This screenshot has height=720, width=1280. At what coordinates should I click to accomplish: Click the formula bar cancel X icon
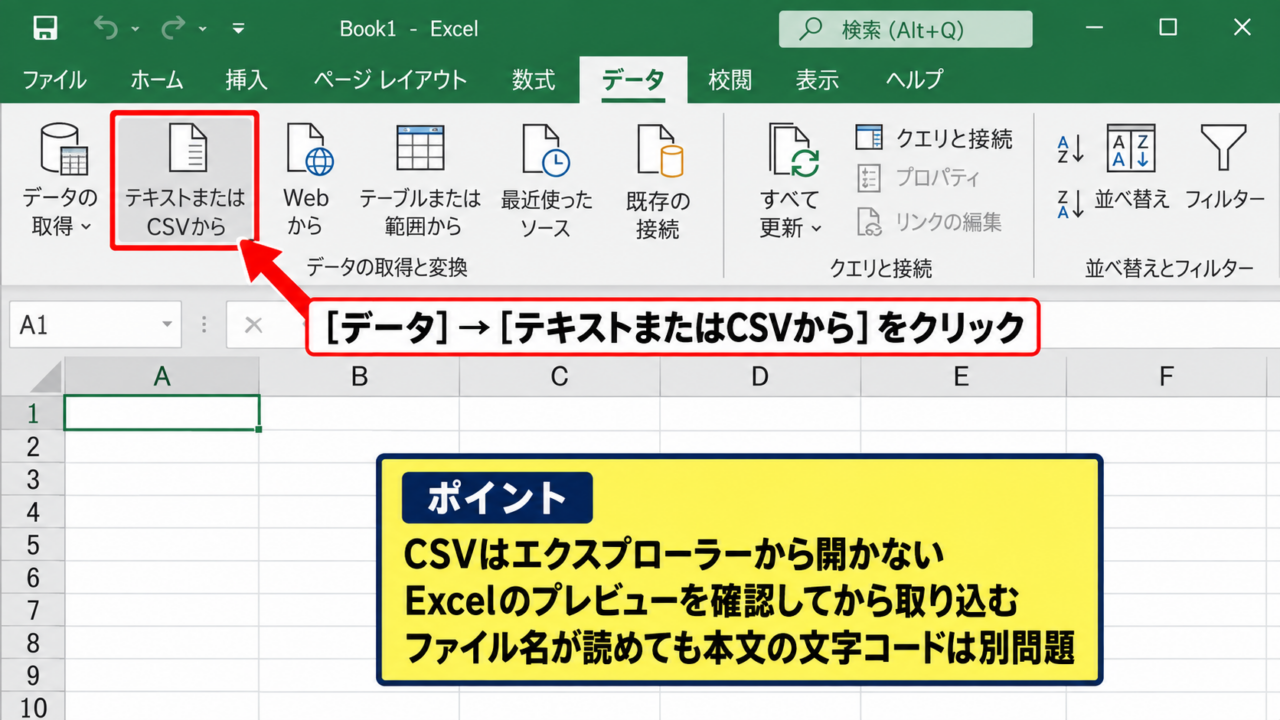click(x=253, y=325)
